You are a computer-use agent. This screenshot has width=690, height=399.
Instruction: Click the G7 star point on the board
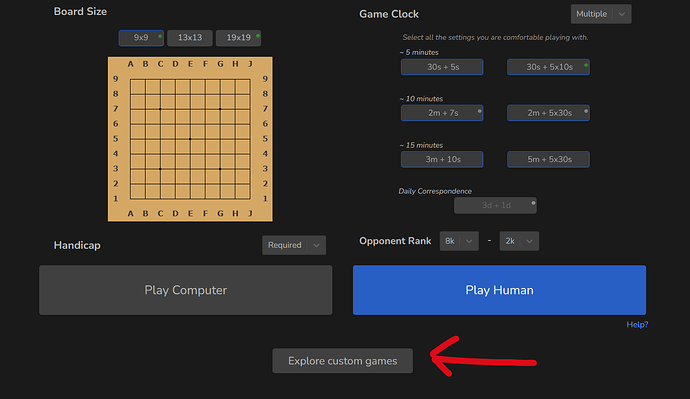[x=220, y=109]
